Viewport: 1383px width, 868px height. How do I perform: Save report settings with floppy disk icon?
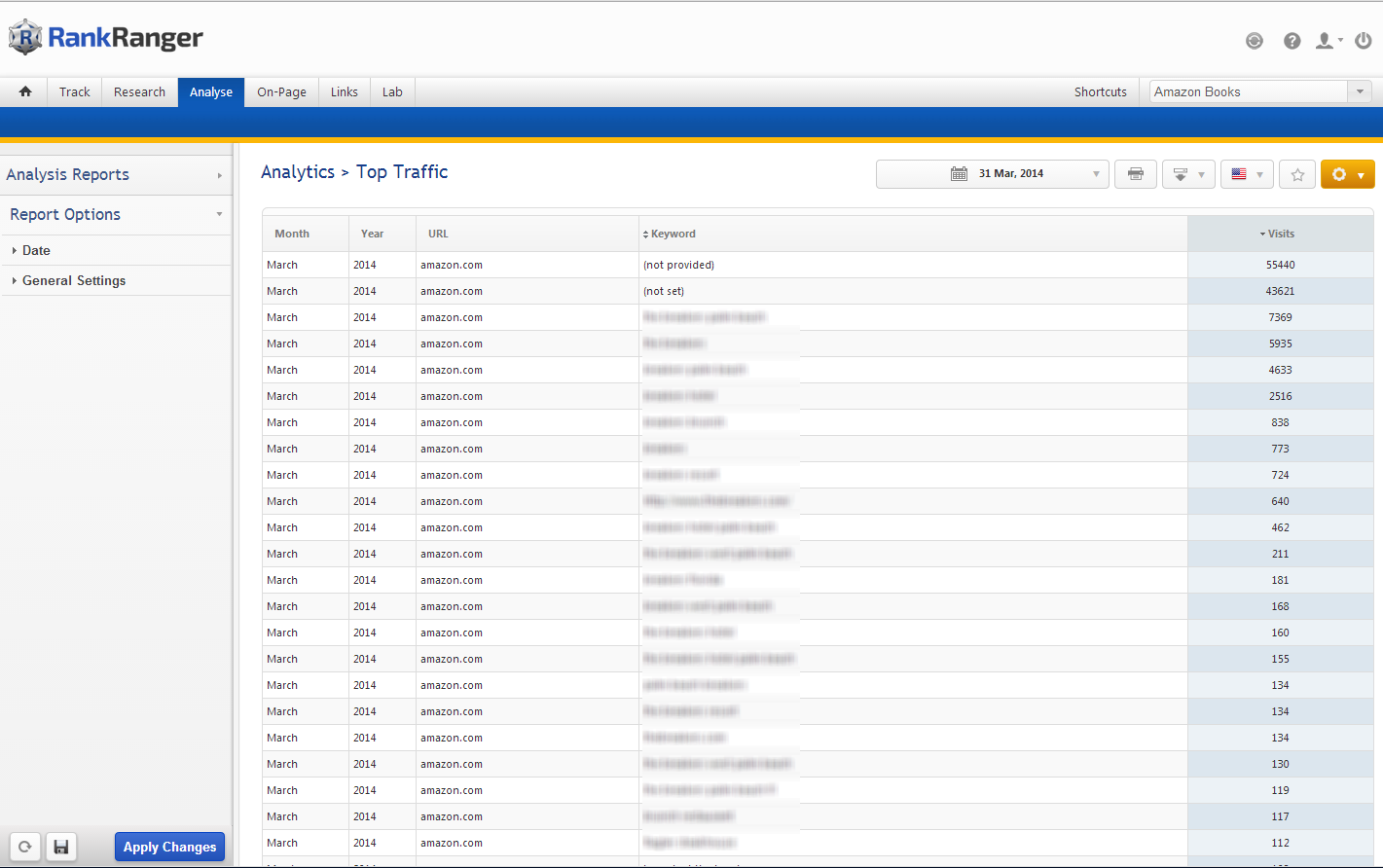pyautogui.click(x=61, y=847)
